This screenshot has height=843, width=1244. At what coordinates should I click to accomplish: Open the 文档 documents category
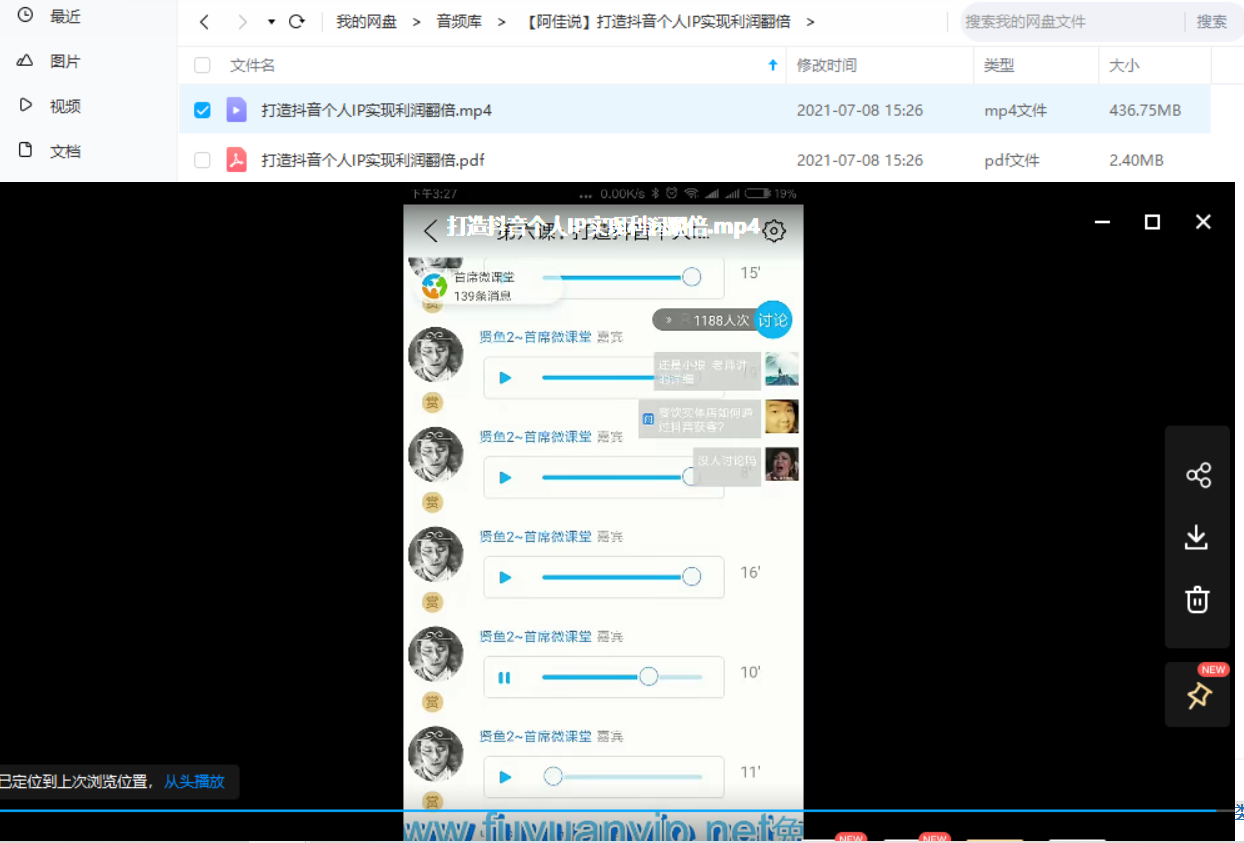click(64, 151)
